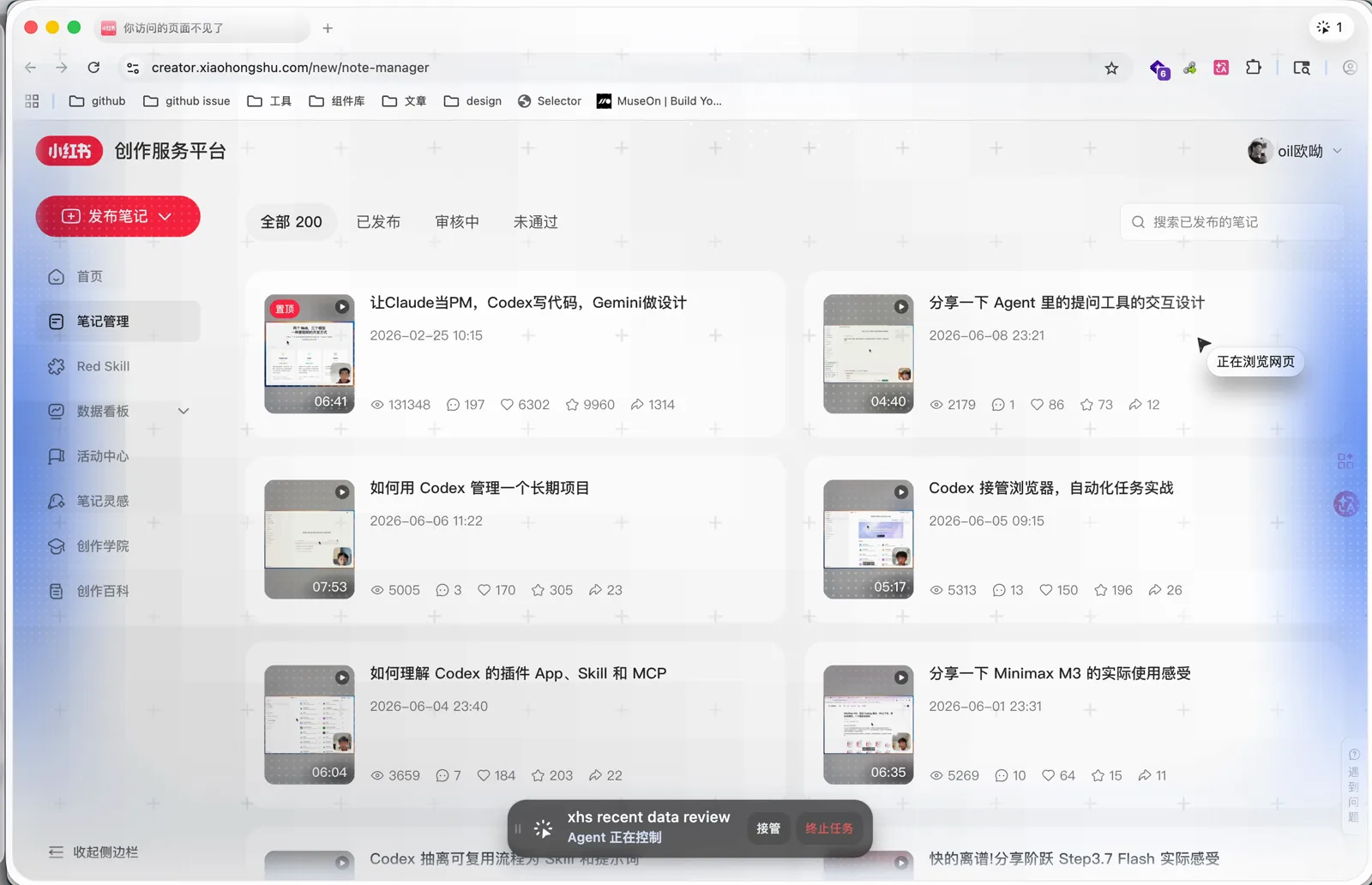Click the views eye icon showing 2179

pyautogui.click(x=936, y=405)
